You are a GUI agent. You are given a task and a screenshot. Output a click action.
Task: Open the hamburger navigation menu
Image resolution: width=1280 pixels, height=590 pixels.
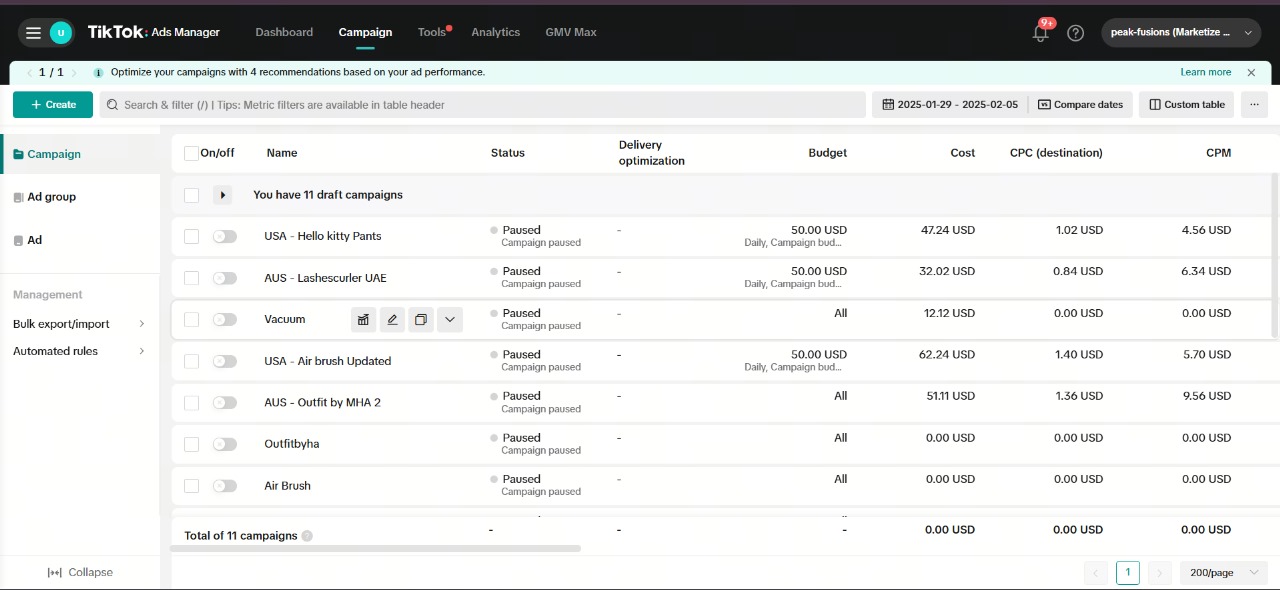pyautogui.click(x=33, y=33)
